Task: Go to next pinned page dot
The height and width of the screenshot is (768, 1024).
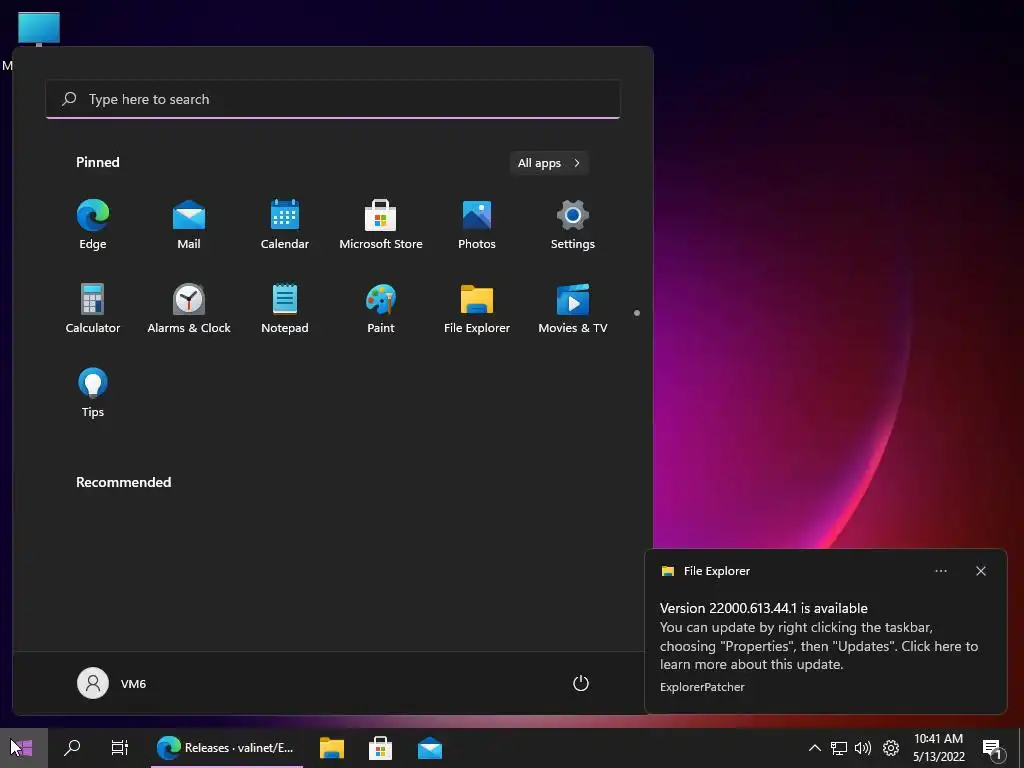Action: click(637, 313)
